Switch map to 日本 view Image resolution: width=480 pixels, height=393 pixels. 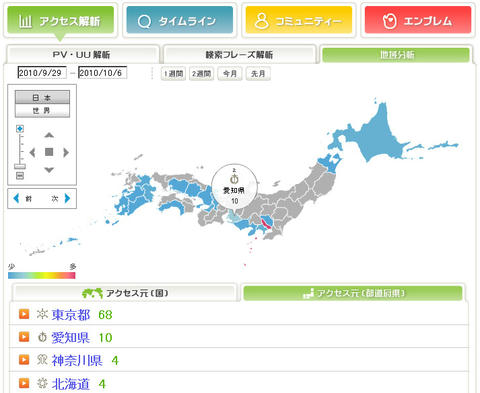point(42,97)
